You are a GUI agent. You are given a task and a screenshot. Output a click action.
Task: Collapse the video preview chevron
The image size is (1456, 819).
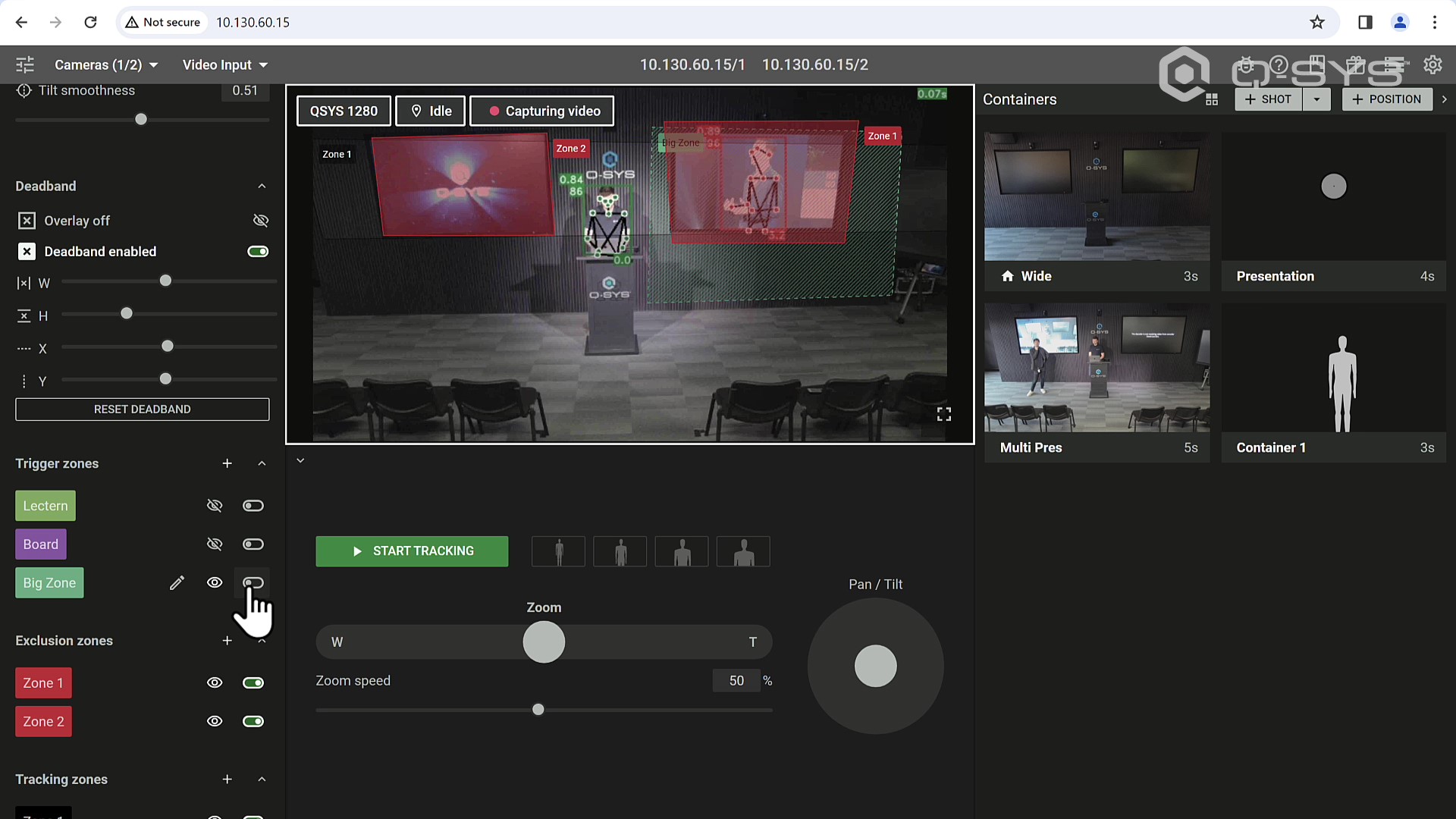[x=300, y=460]
